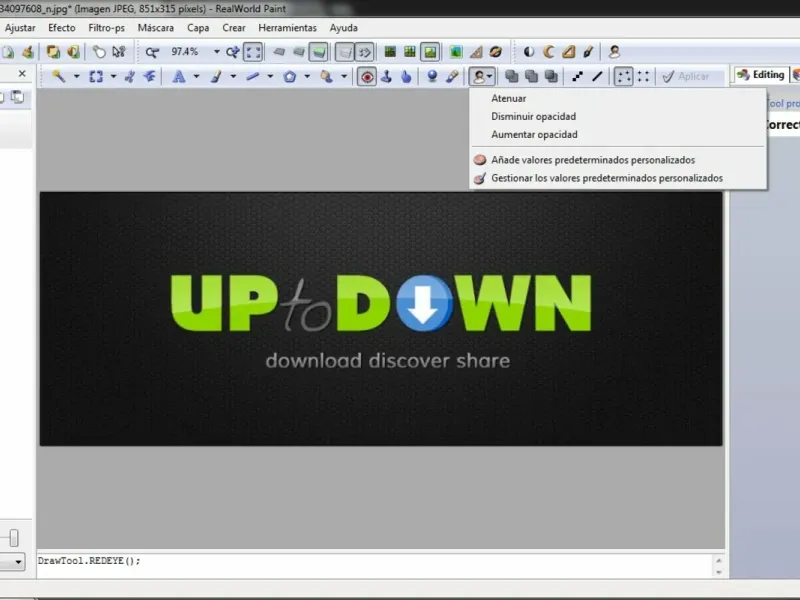Image resolution: width=800 pixels, height=600 pixels.
Task: Click the third overlapping squares blend icon
Action: coord(551,77)
